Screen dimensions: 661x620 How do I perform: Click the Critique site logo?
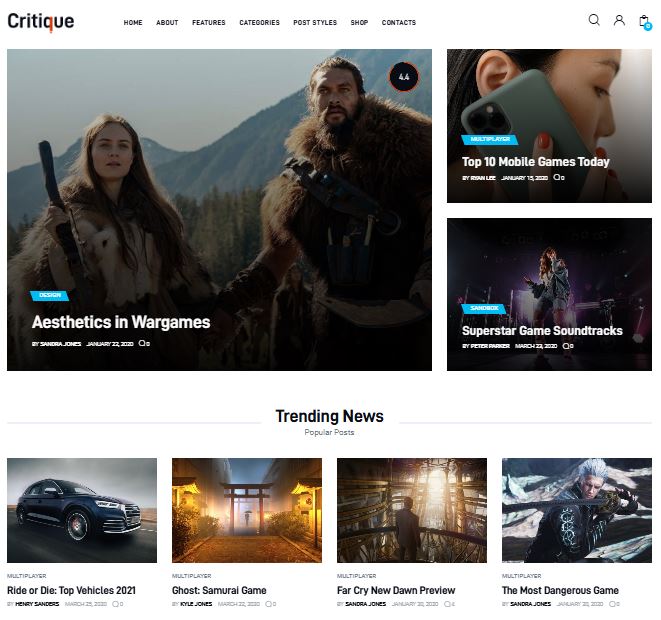(x=41, y=21)
